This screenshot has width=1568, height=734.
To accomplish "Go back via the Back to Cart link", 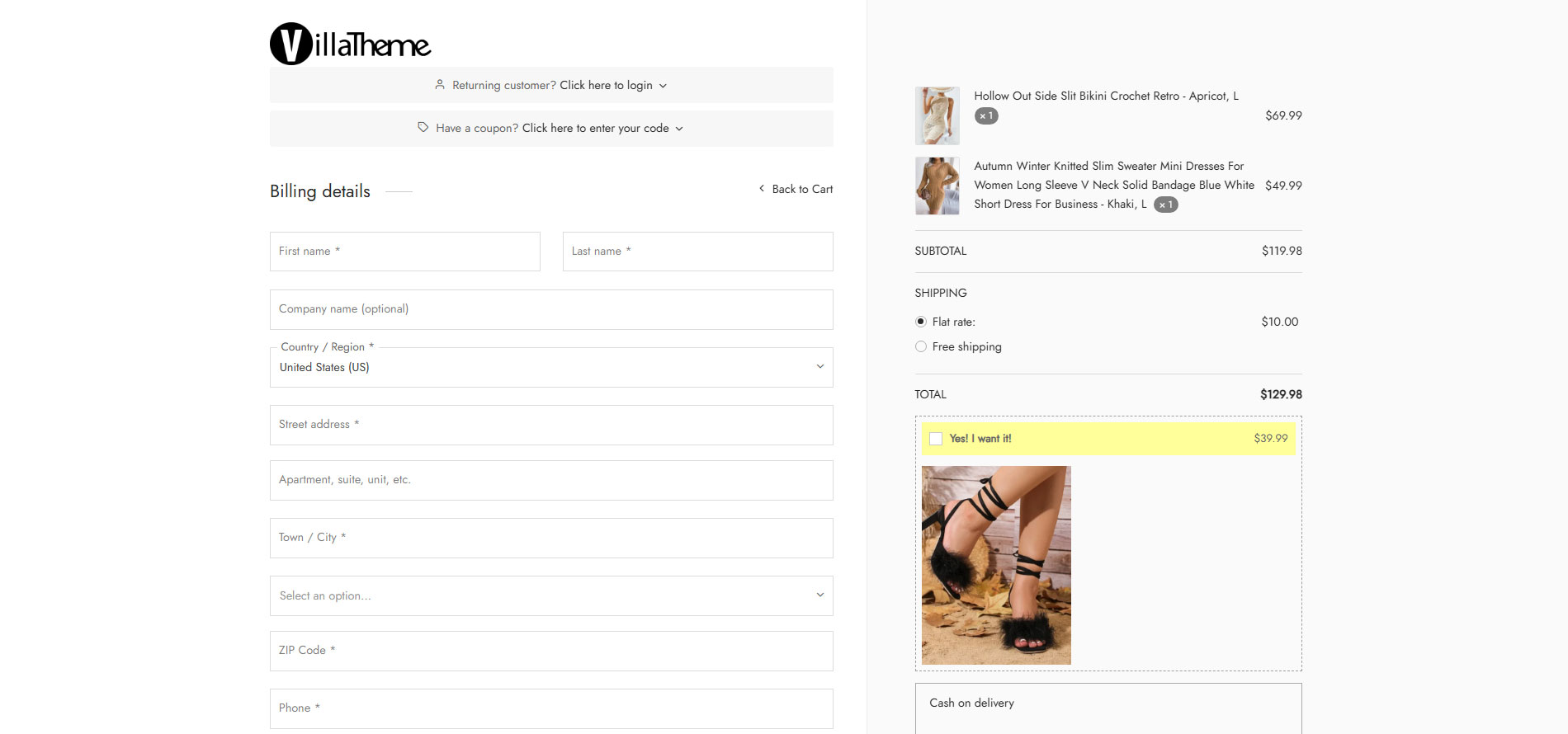I will point(802,189).
